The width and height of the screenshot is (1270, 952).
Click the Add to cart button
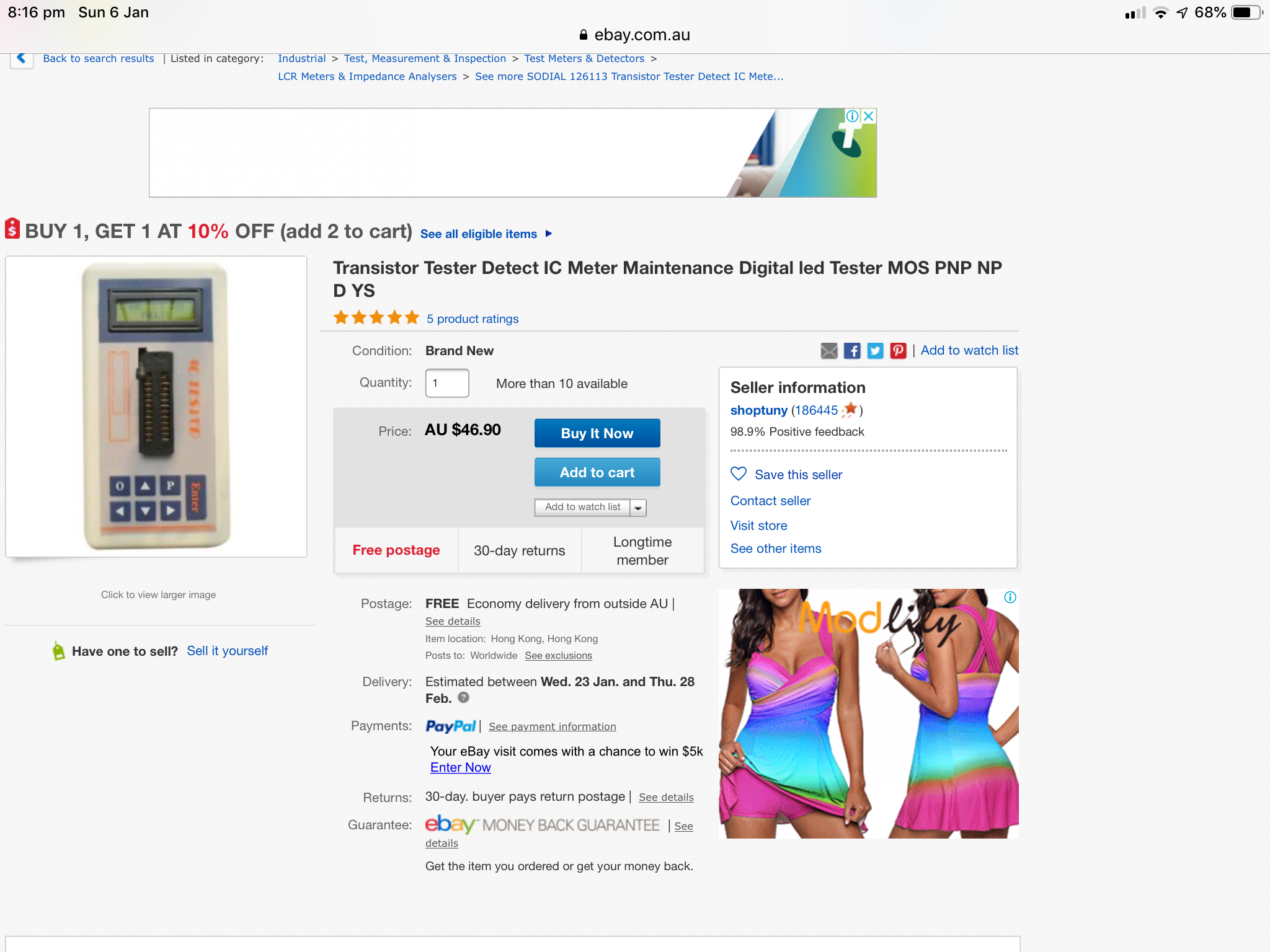tap(597, 472)
